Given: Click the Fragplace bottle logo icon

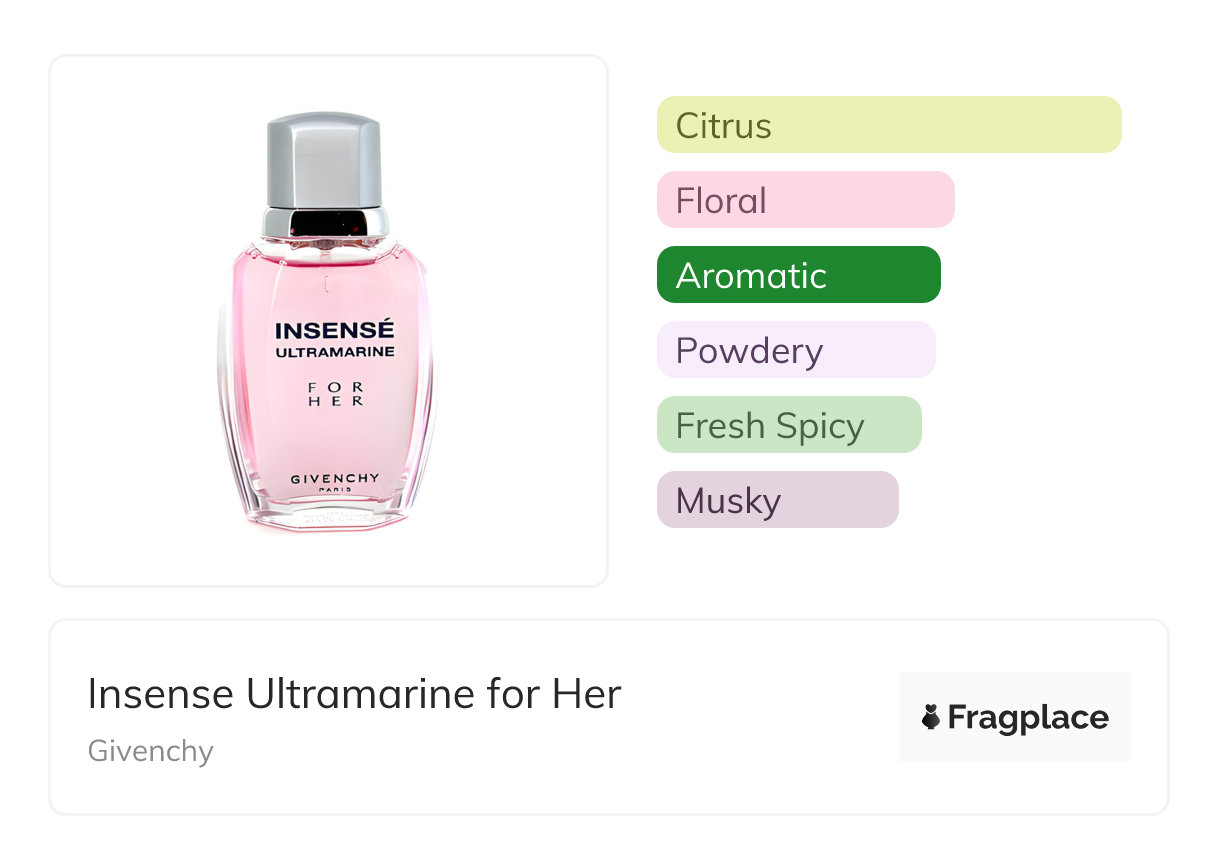Looking at the screenshot, I should tap(930, 717).
